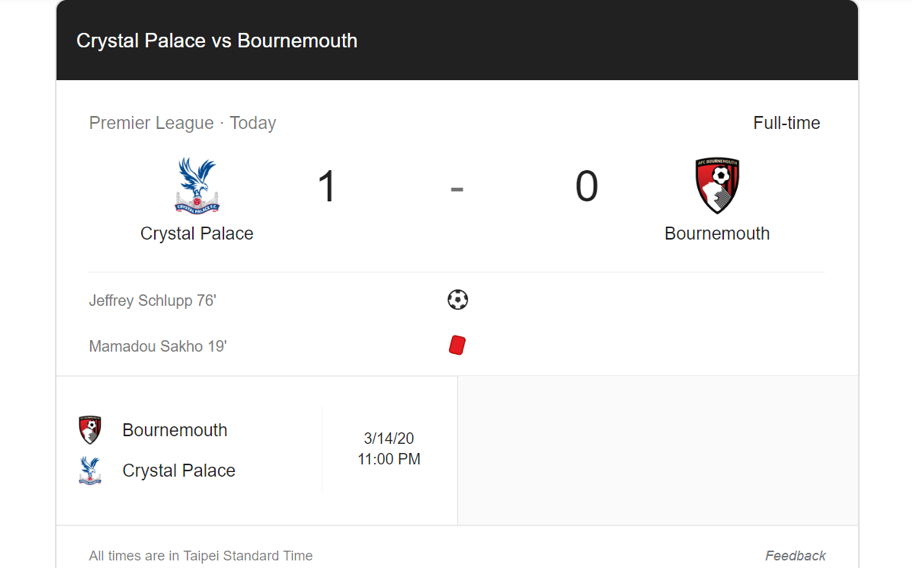The height and width of the screenshot is (568, 912).
Task: Click the red card icon
Action: [457, 345]
